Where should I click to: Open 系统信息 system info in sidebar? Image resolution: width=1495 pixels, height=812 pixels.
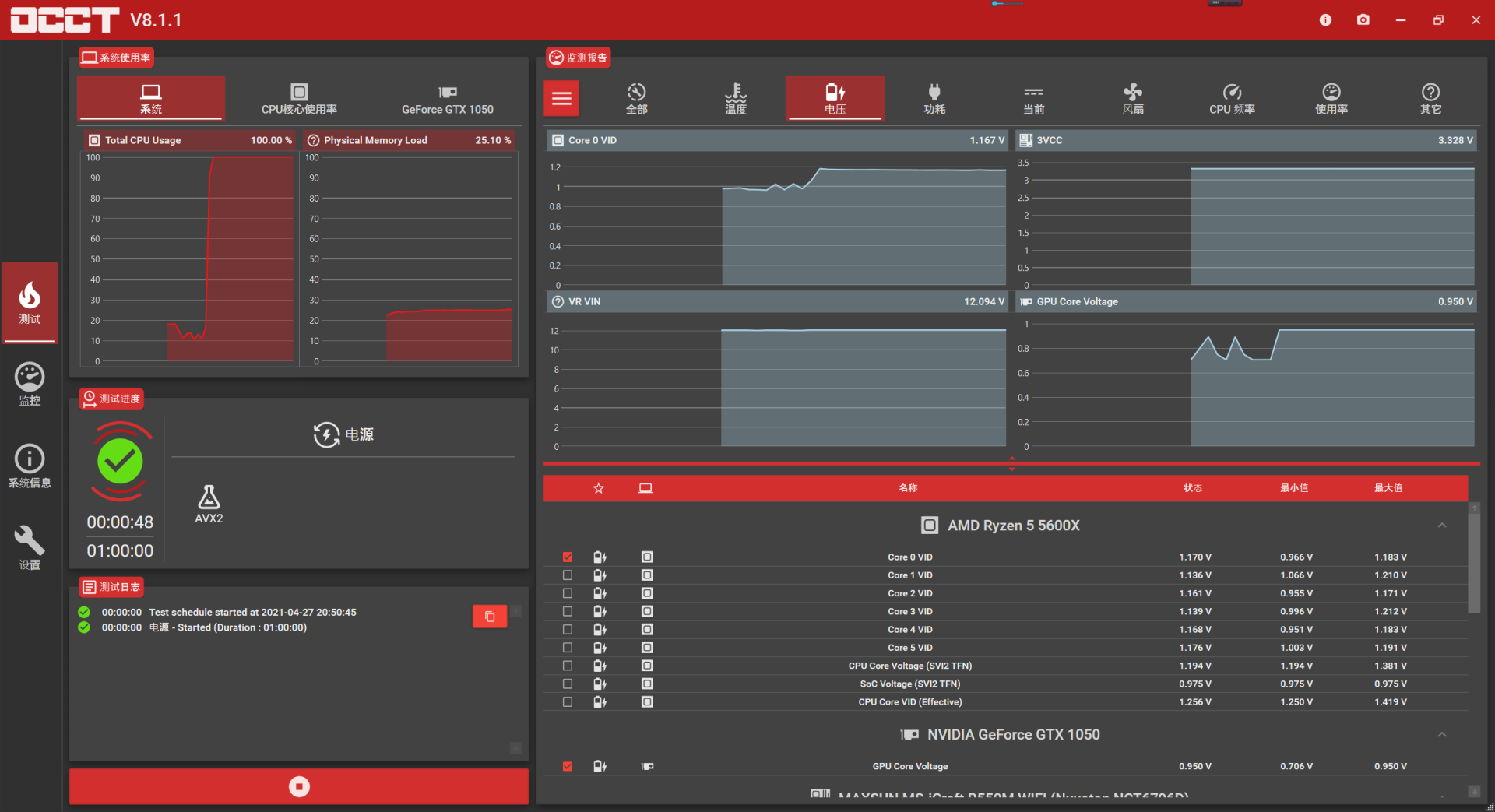30,466
